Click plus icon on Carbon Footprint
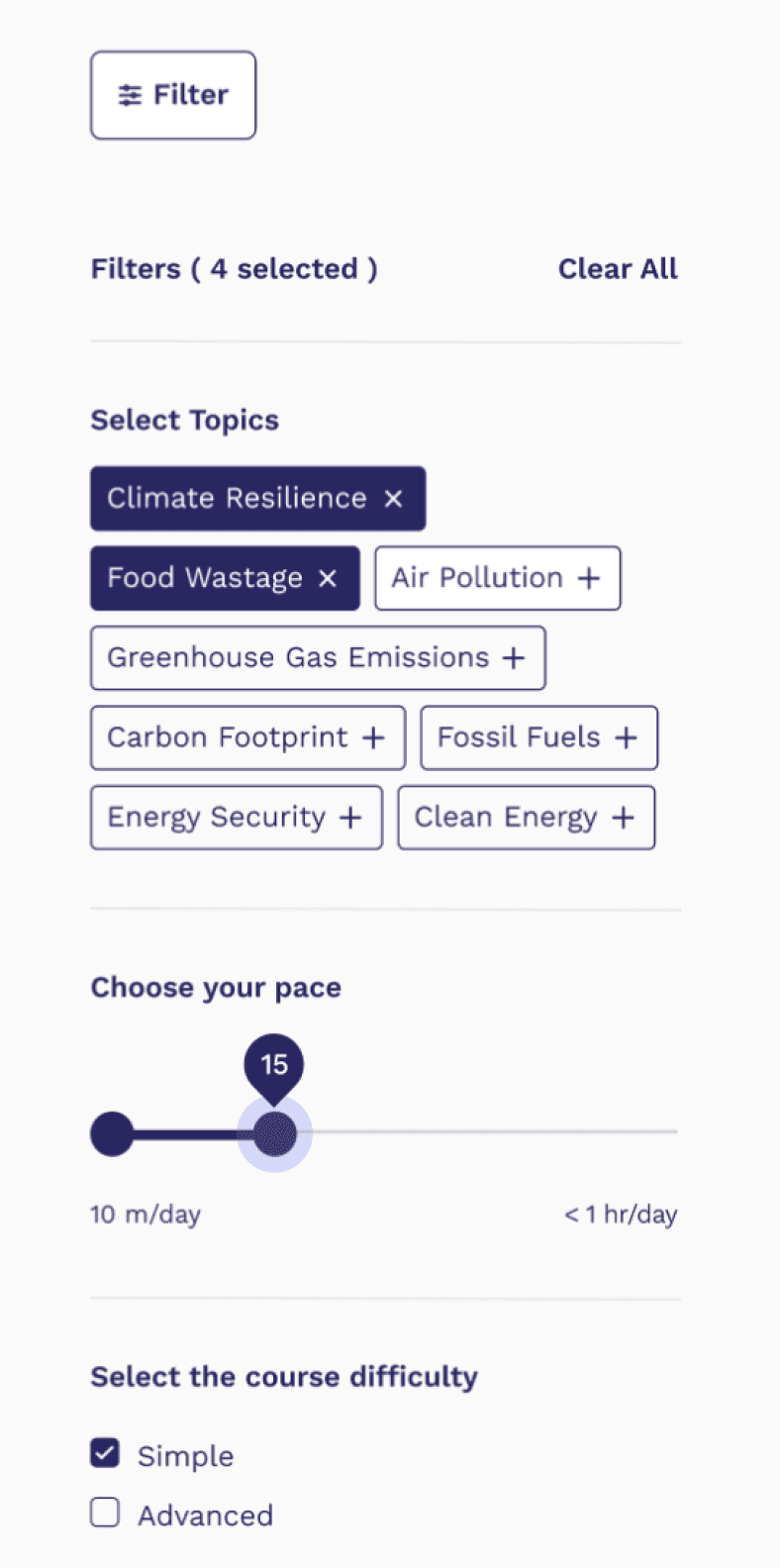Viewport: 780px width, 1568px height. tap(372, 738)
